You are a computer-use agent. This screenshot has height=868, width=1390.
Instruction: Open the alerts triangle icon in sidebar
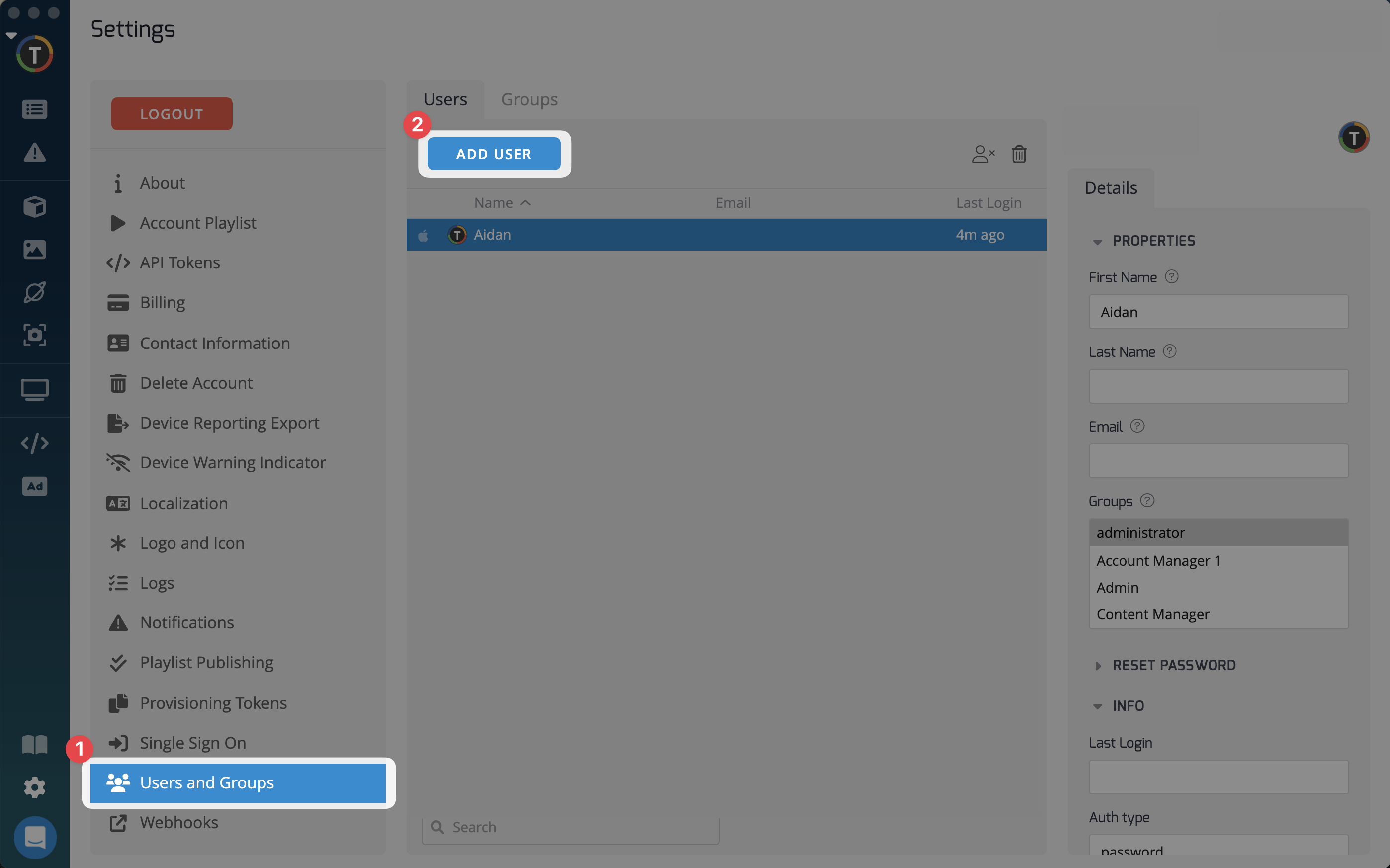click(x=34, y=152)
